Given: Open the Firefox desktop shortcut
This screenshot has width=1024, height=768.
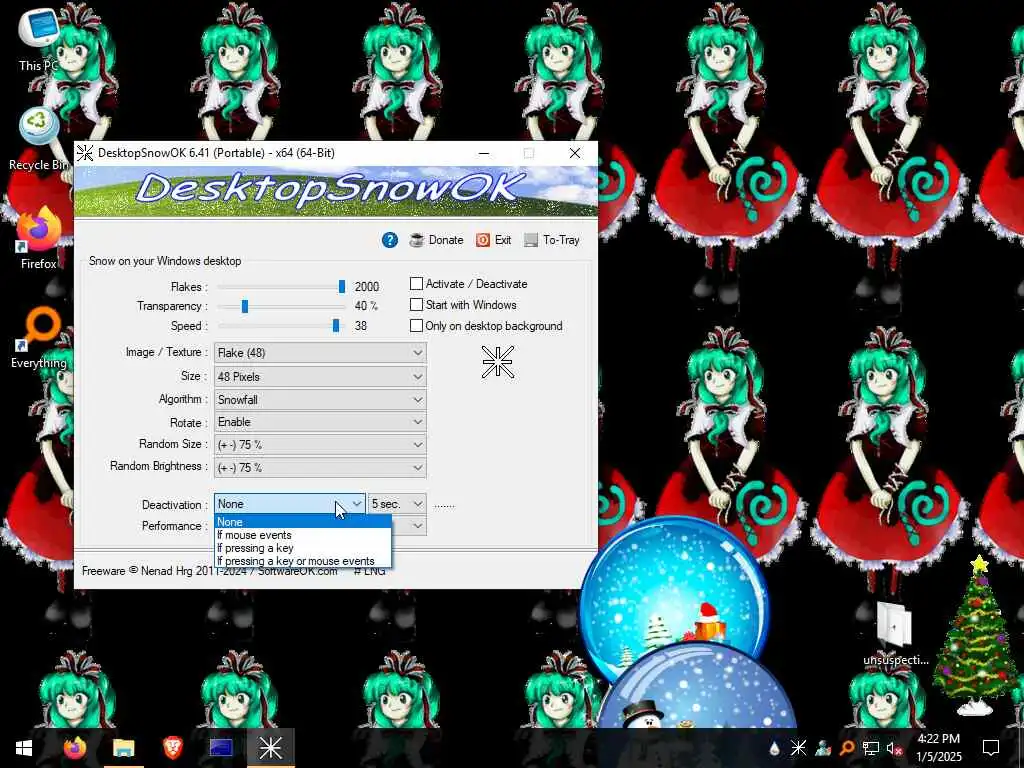Looking at the screenshot, I should pyautogui.click(x=39, y=238).
